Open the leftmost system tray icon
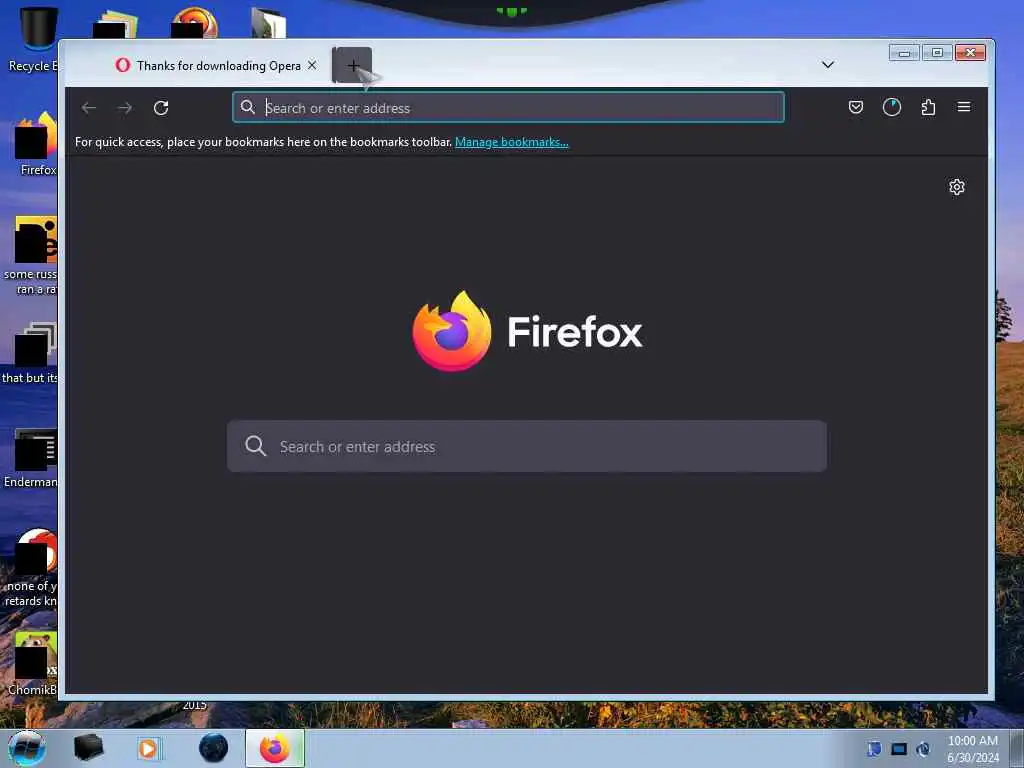 [x=874, y=749]
